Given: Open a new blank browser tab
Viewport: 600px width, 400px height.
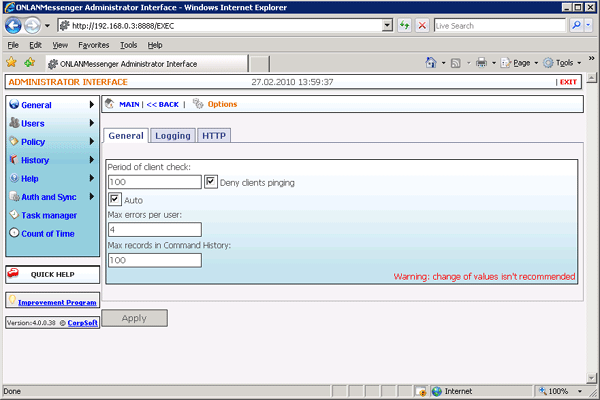Looking at the screenshot, I should coord(259,64).
